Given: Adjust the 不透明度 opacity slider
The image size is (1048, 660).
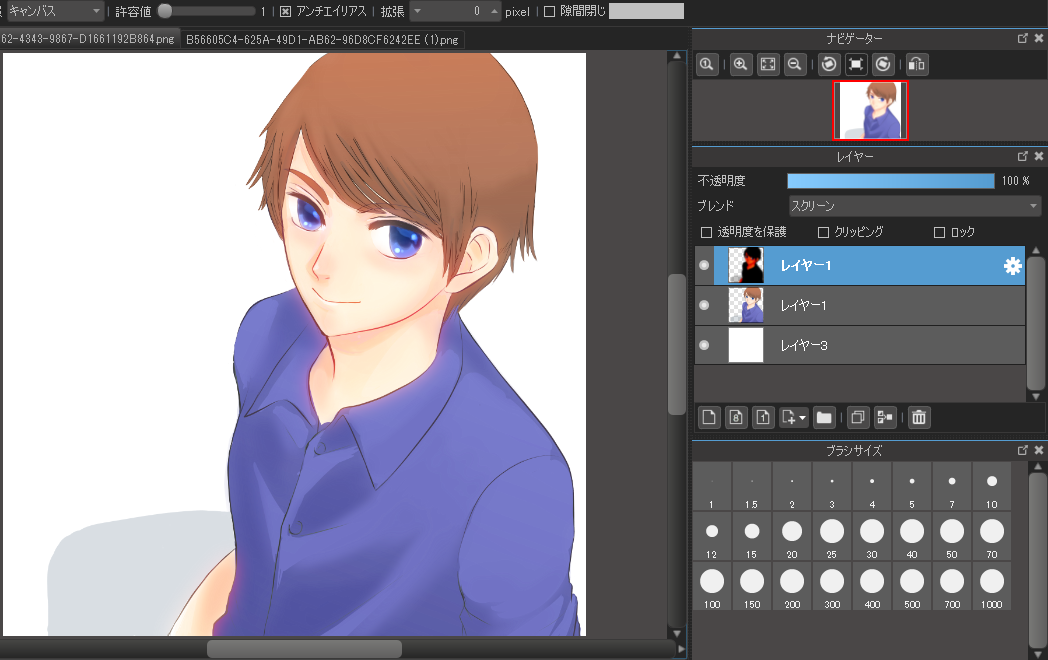Looking at the screenshot, I should (x=890, y=181).
